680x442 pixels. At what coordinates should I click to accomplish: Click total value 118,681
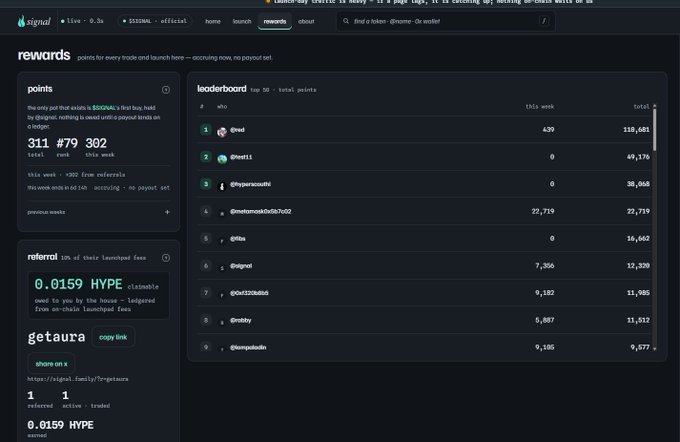pos(636,130)
